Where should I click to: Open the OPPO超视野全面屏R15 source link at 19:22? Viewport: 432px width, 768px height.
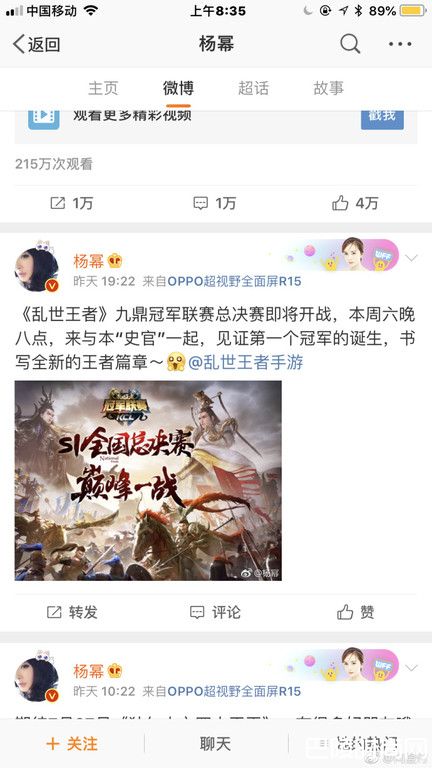pyautogui.click(x=234, y=281)
